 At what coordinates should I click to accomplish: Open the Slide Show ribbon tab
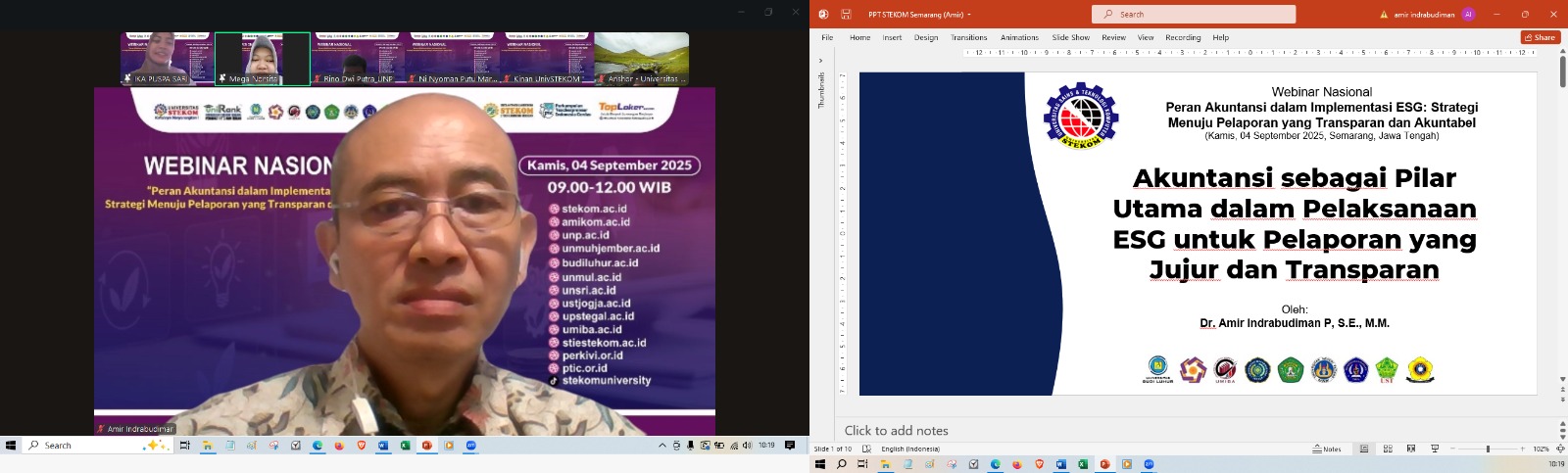1070,38
